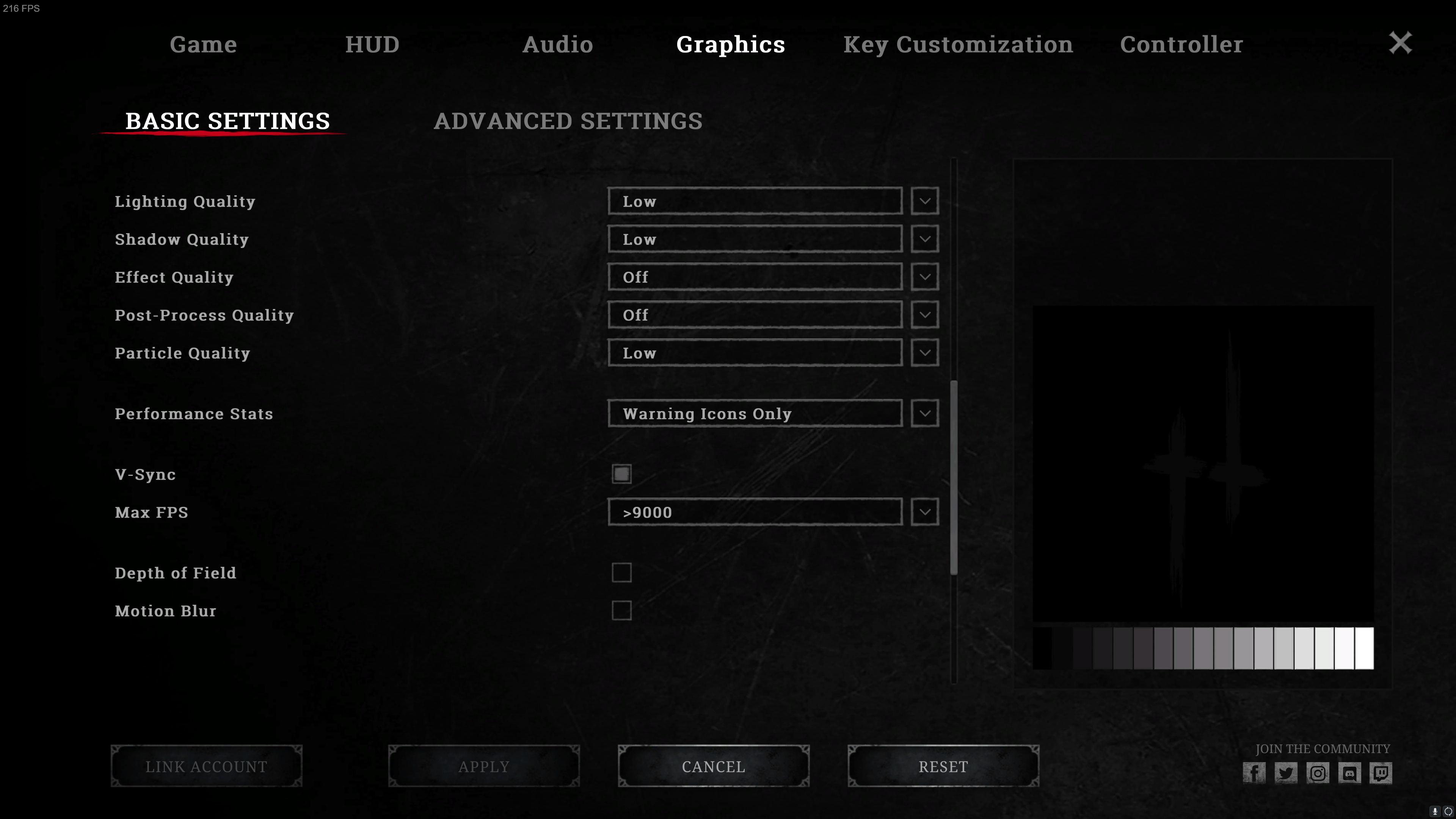
Task: Open the Twitch community icon
Action: 1381,773
